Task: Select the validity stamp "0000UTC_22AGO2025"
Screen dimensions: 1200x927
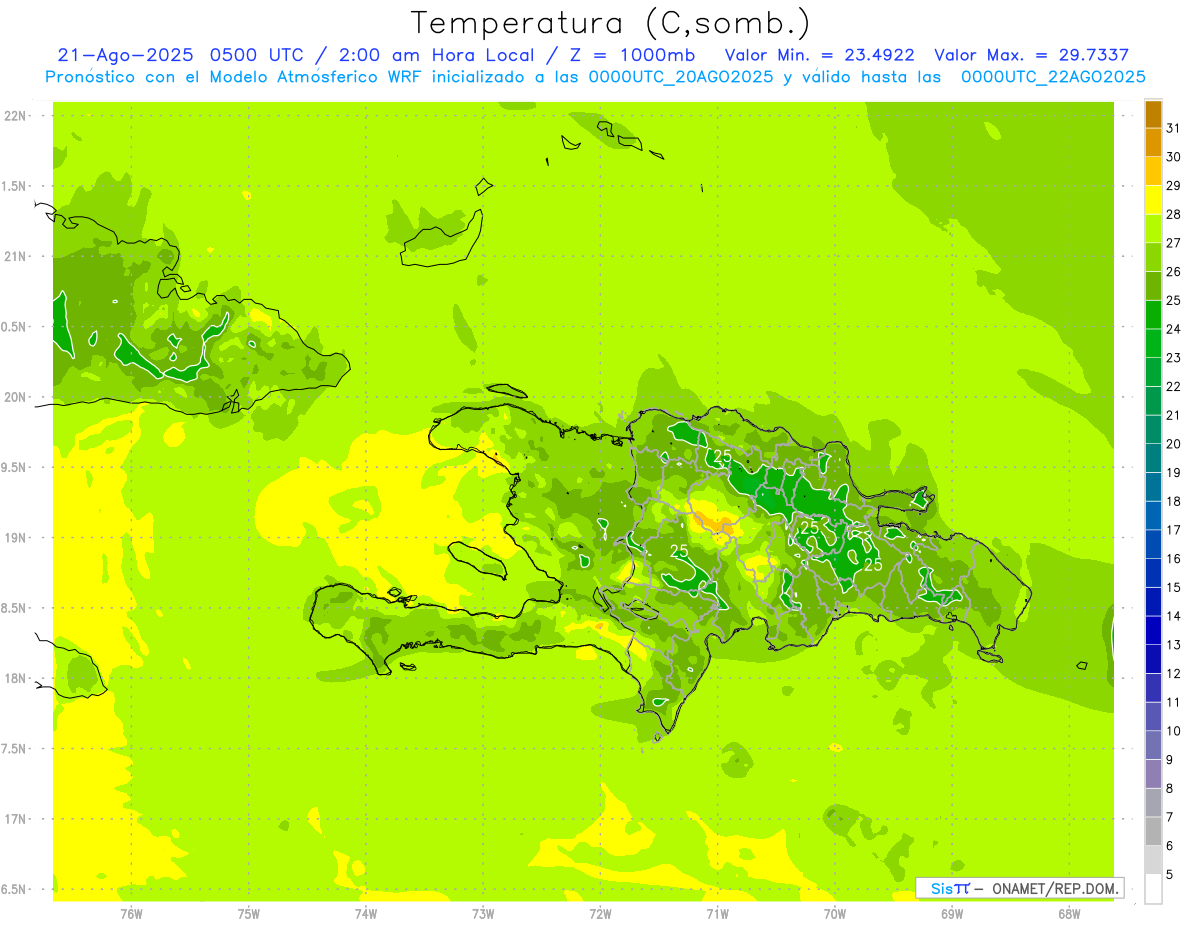Action: coord(1053,76)
